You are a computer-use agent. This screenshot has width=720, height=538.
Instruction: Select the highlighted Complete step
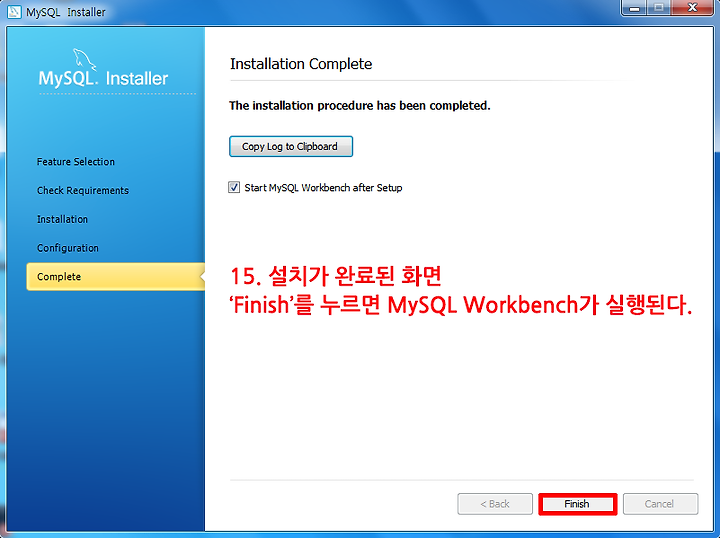(115, 277)
